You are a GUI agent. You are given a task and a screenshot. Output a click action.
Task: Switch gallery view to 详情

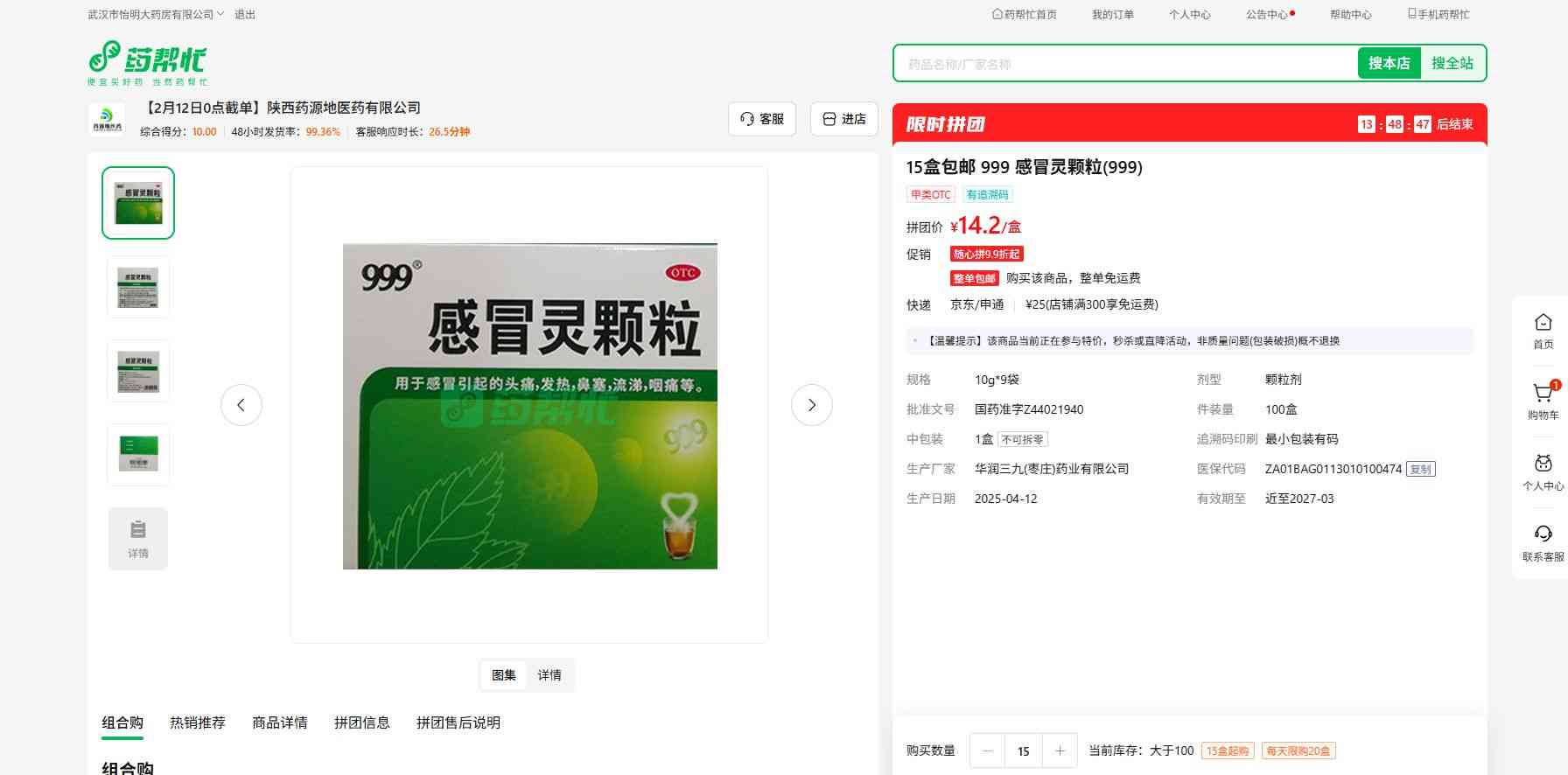(x=549, y=675)
